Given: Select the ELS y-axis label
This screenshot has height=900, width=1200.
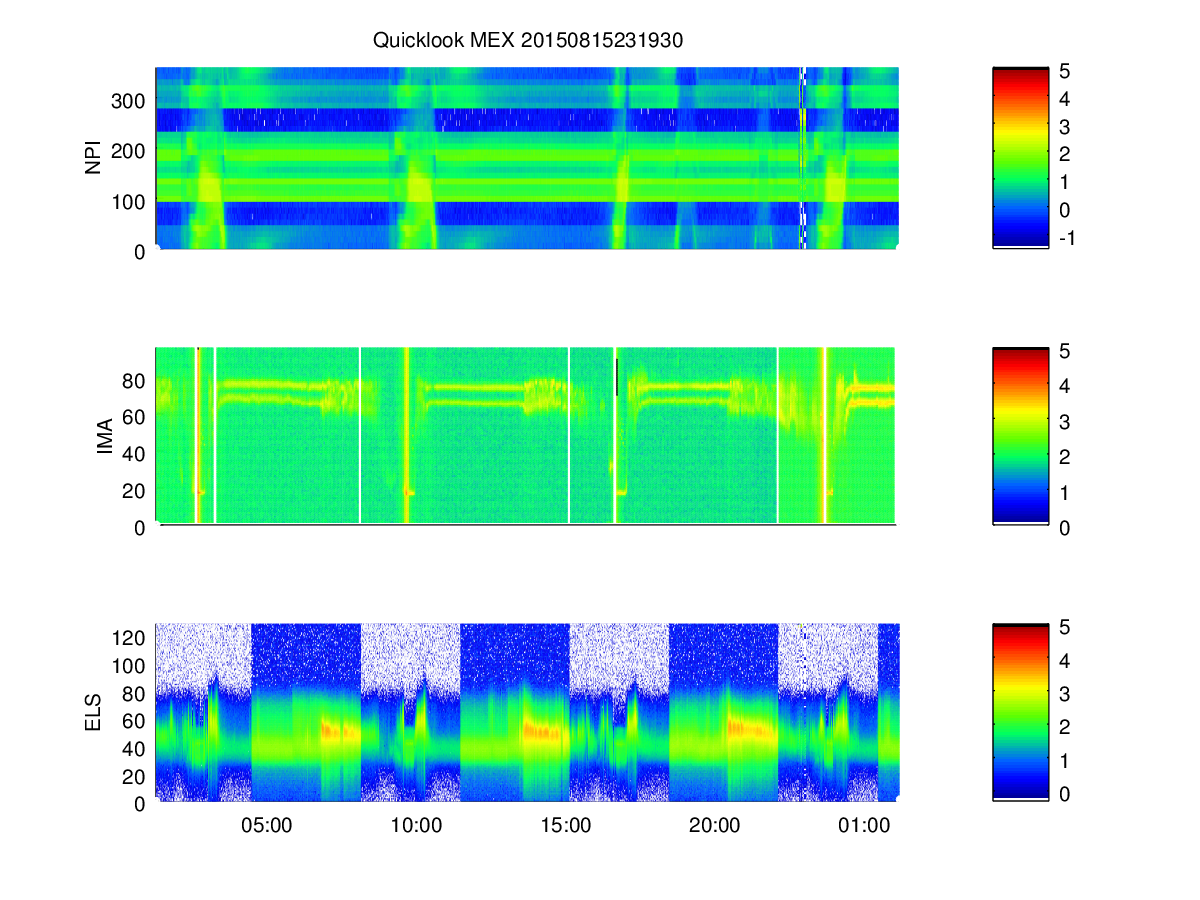Looking at the screenshot, I should click(94, 712).
